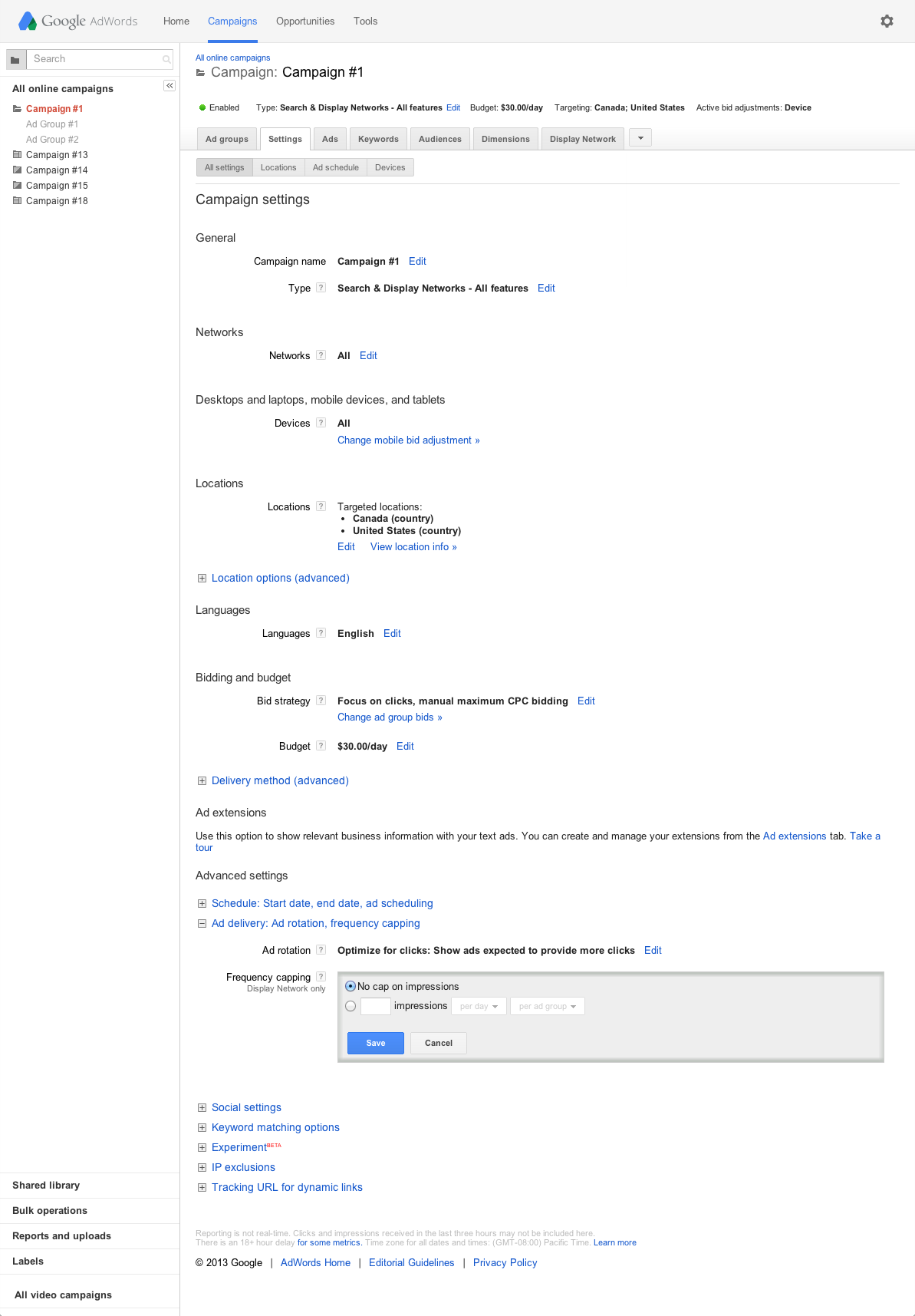Open the Opportunities menu
915x1316 pixels.
coord(305,21)
